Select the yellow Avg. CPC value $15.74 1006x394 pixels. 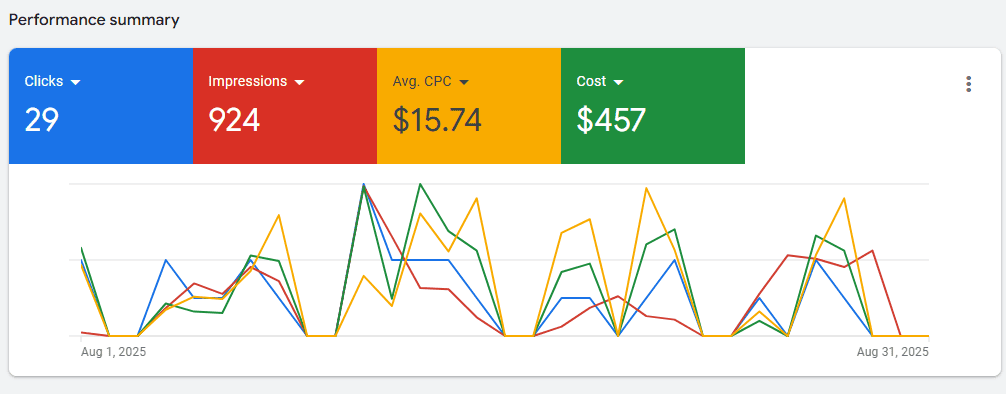pos(437,120)
